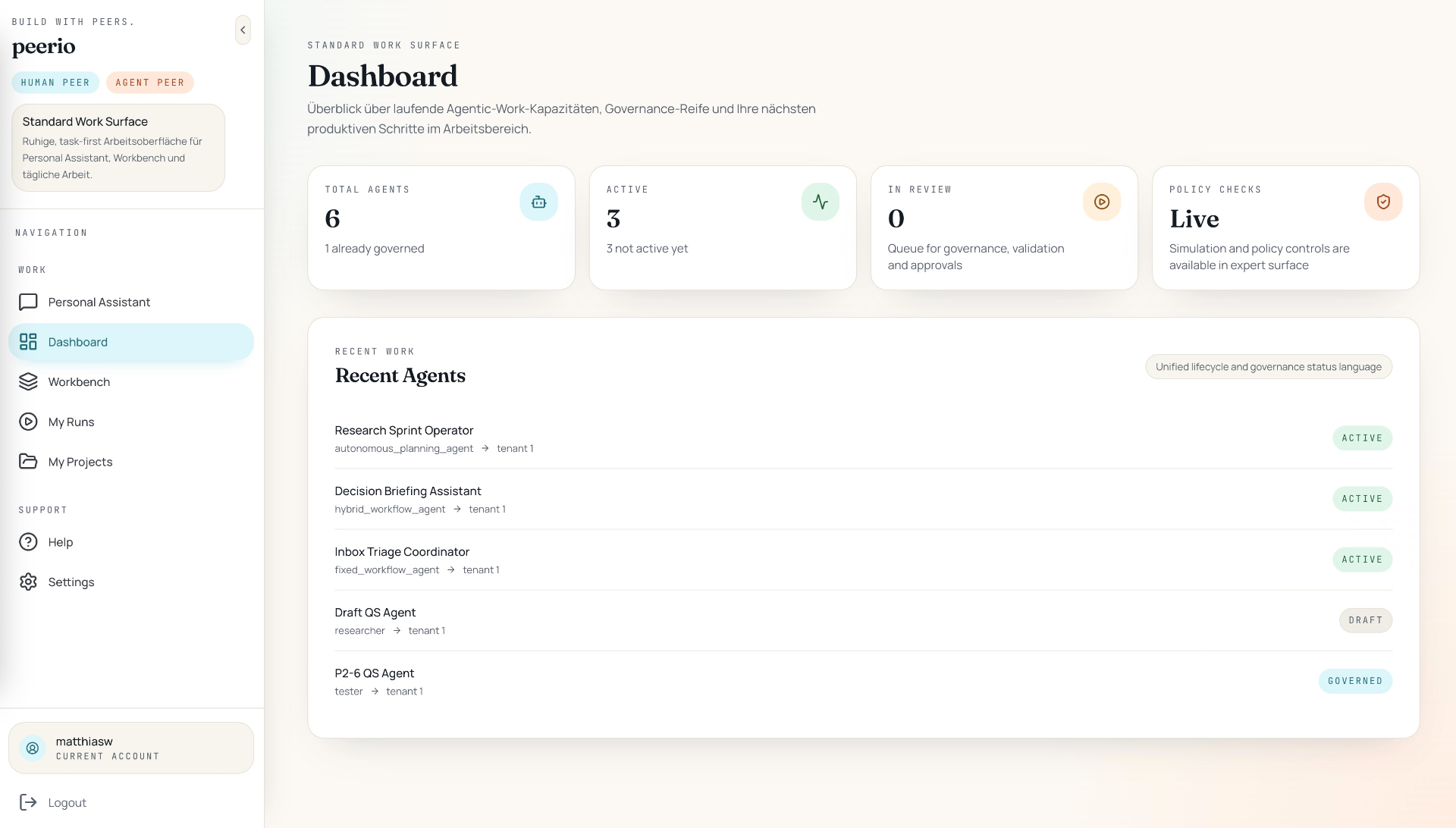Click the robot icon in Total Agents card

[539, 202]
